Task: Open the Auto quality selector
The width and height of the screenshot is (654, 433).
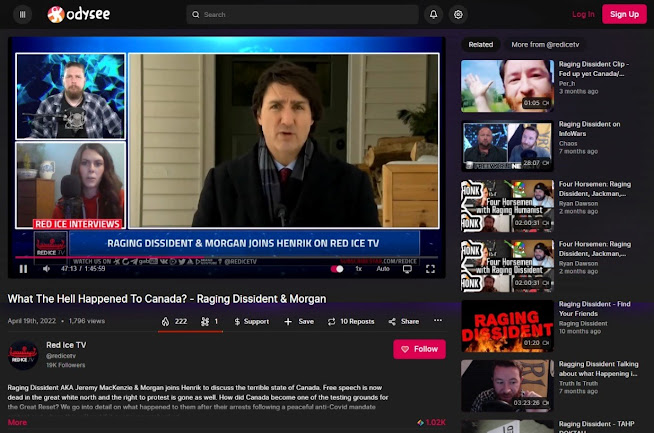Action: (383, 269)
